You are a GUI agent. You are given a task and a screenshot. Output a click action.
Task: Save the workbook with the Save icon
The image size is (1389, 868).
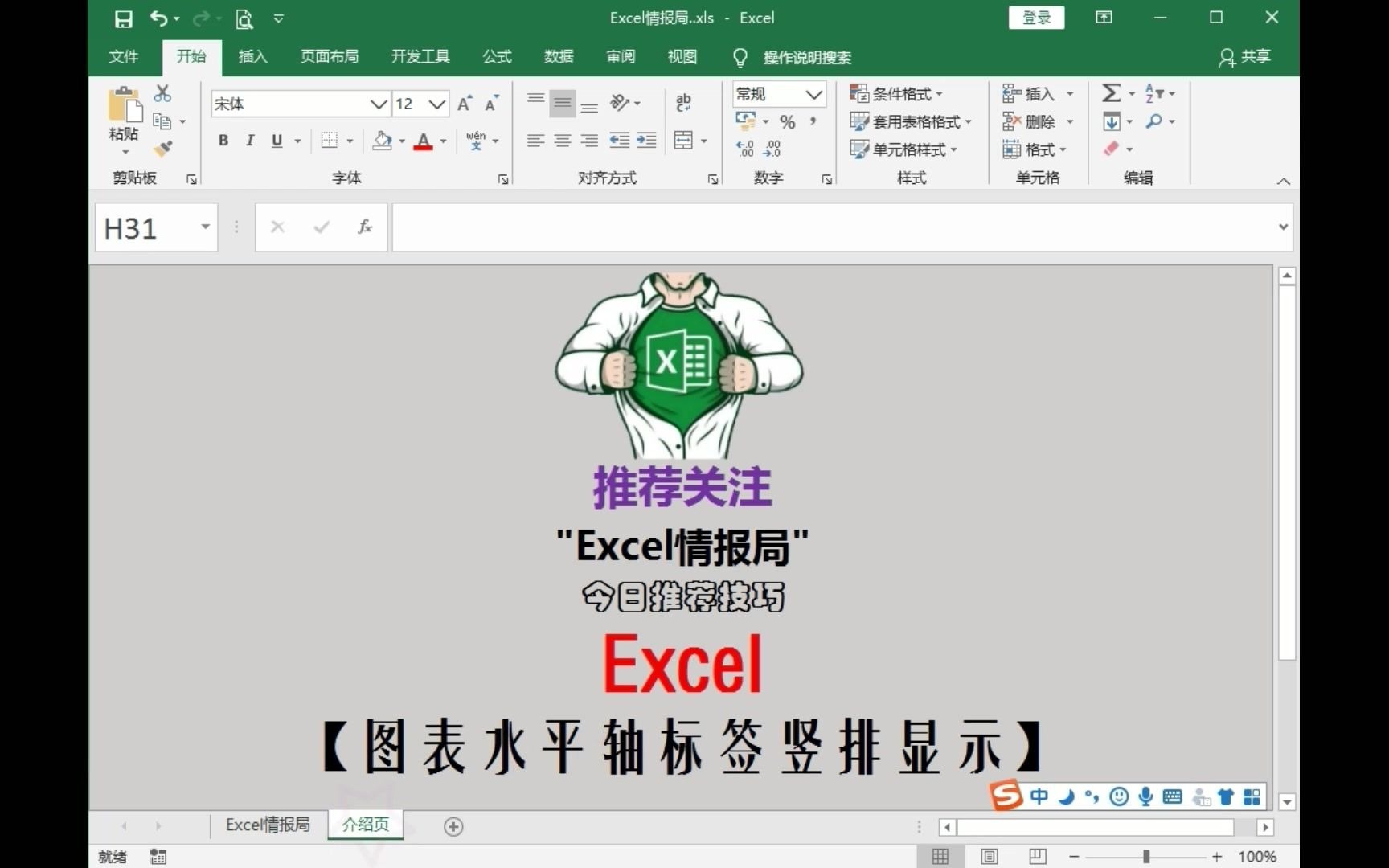pyautogui.click(x=123, y=18)
